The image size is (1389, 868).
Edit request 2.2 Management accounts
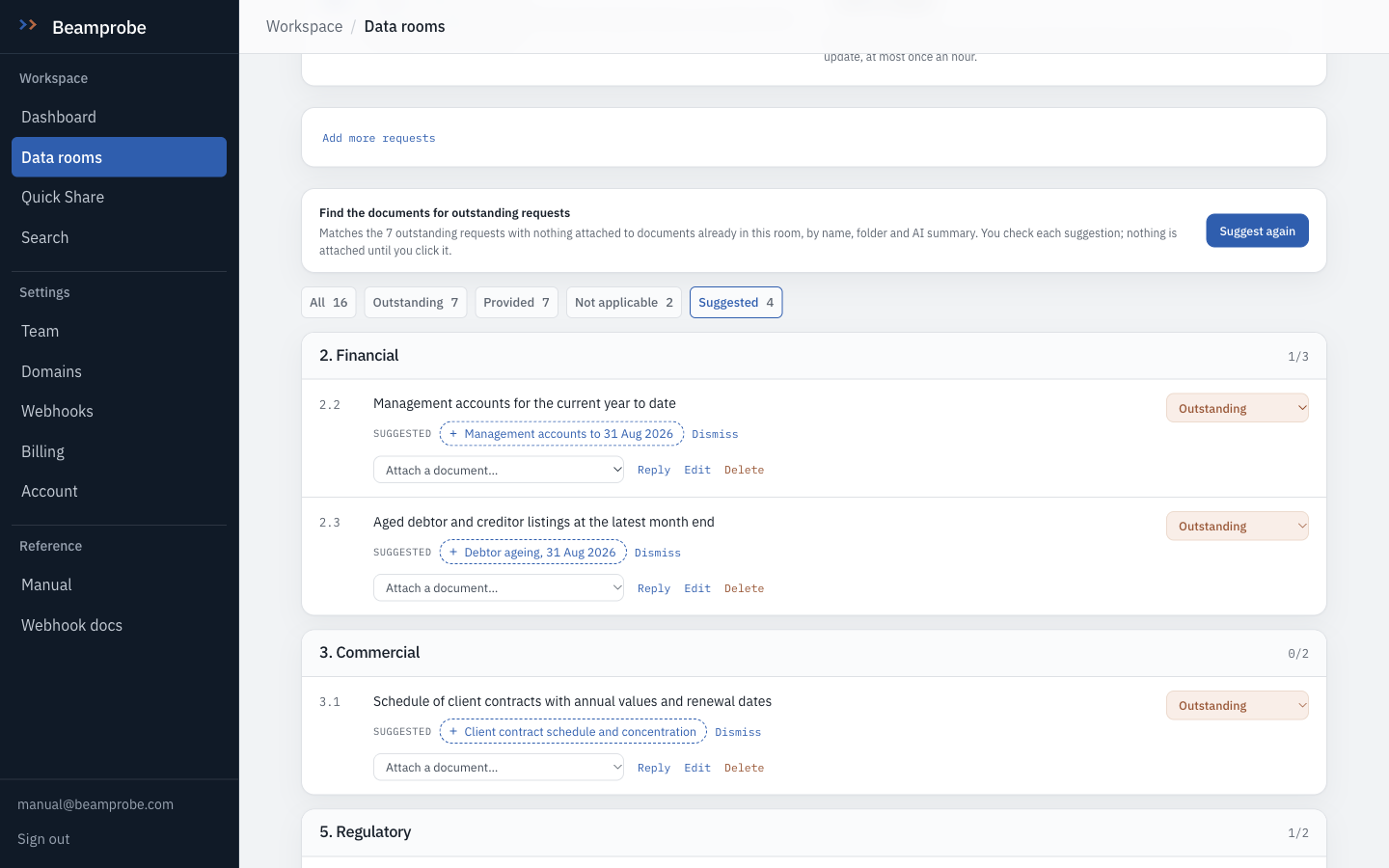pos(697,470)
